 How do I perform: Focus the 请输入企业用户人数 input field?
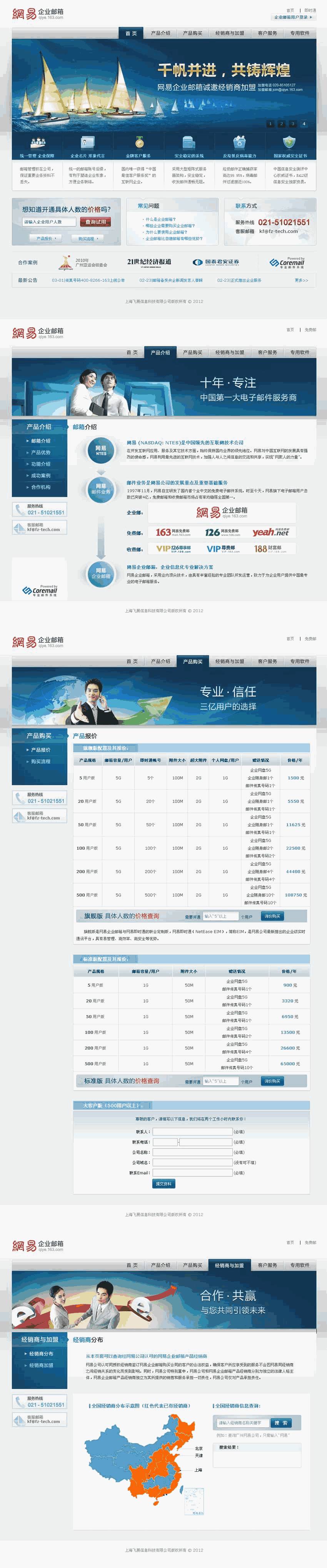click(x=49, y=222)
